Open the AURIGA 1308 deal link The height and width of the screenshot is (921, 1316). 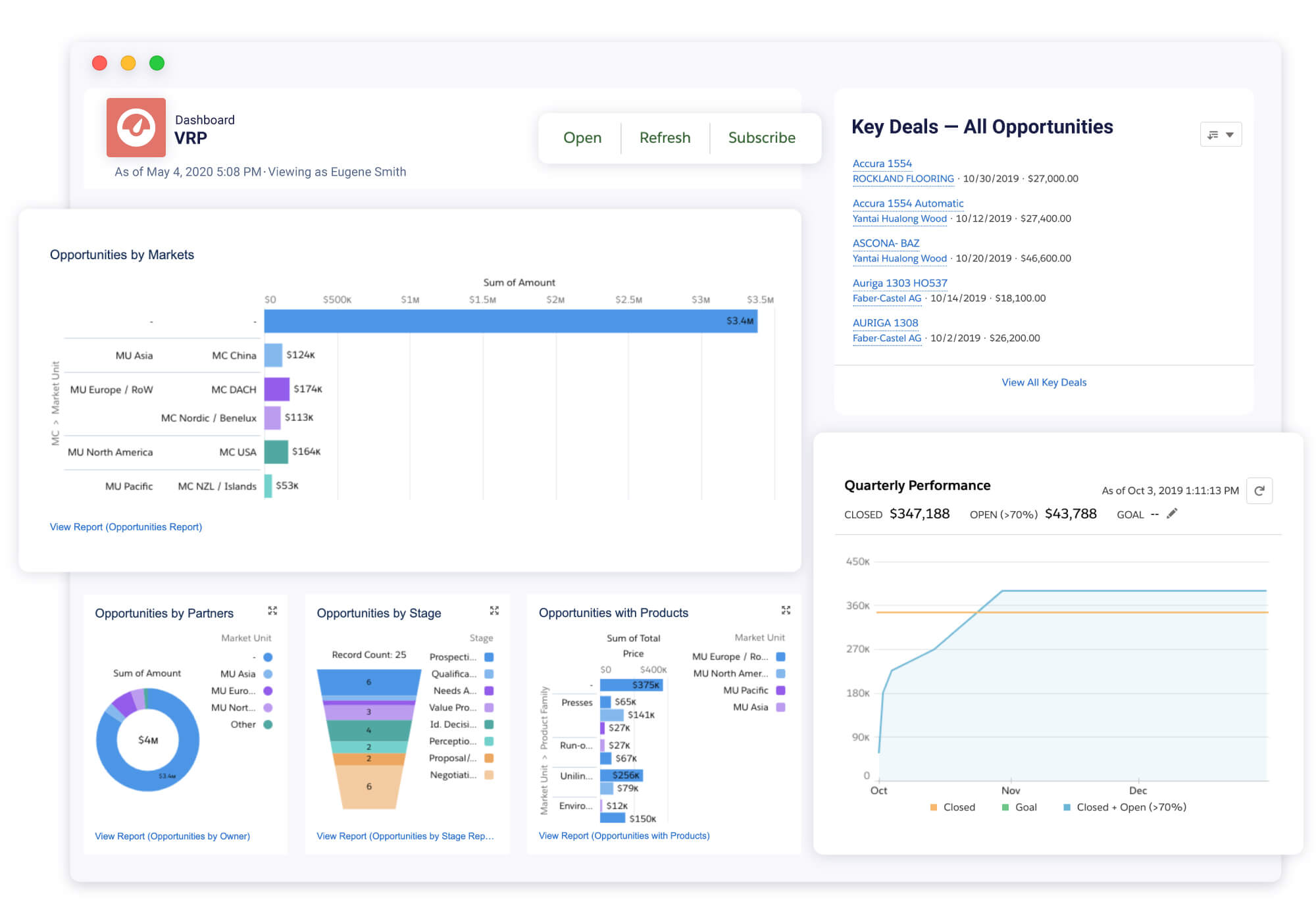(x=885, y=323)
